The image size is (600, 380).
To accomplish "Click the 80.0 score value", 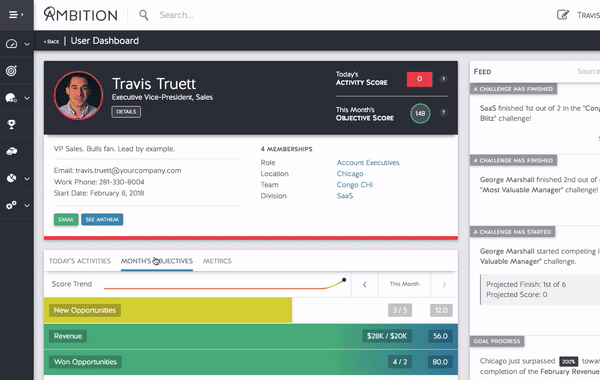I will click(x=440, y=362).
